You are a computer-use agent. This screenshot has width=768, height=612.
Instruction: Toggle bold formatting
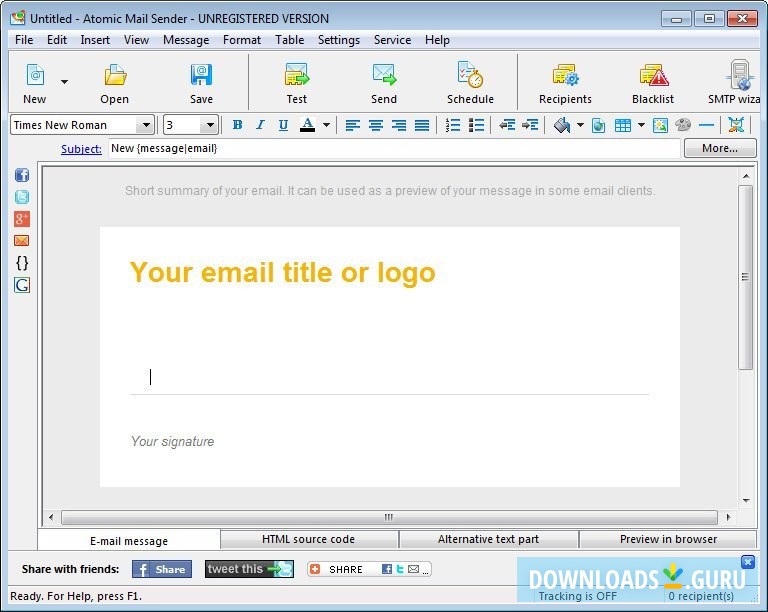coord(238,125)
